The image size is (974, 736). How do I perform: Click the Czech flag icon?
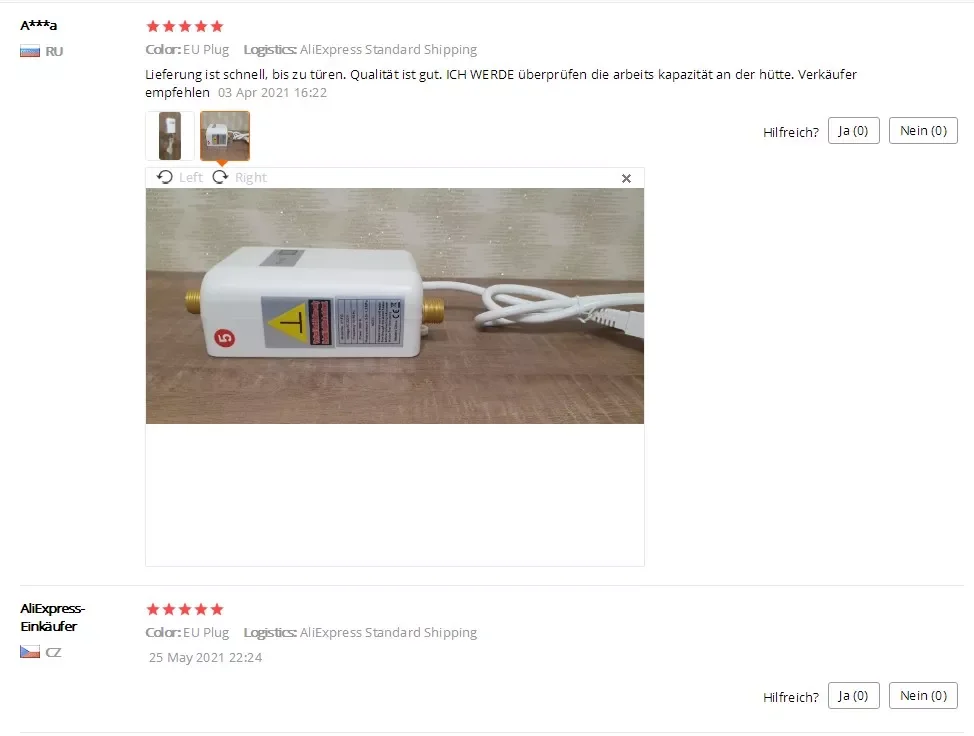(30, 652)
